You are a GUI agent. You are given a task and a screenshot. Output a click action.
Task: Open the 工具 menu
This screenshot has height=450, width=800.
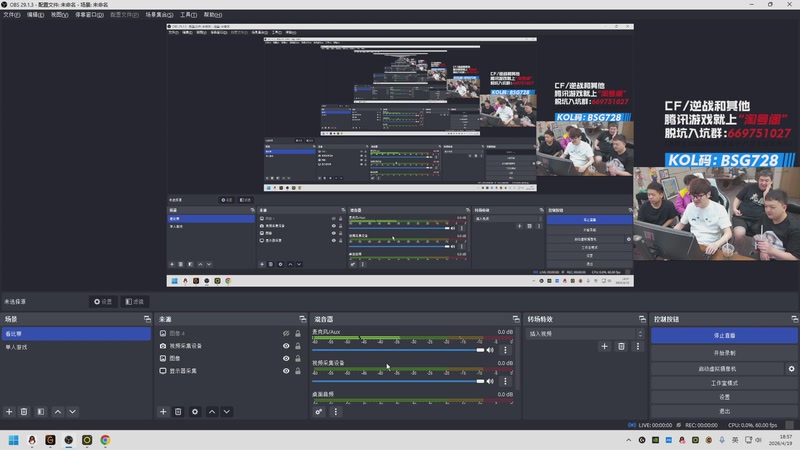pyautogui.click(x=188, y=15)
